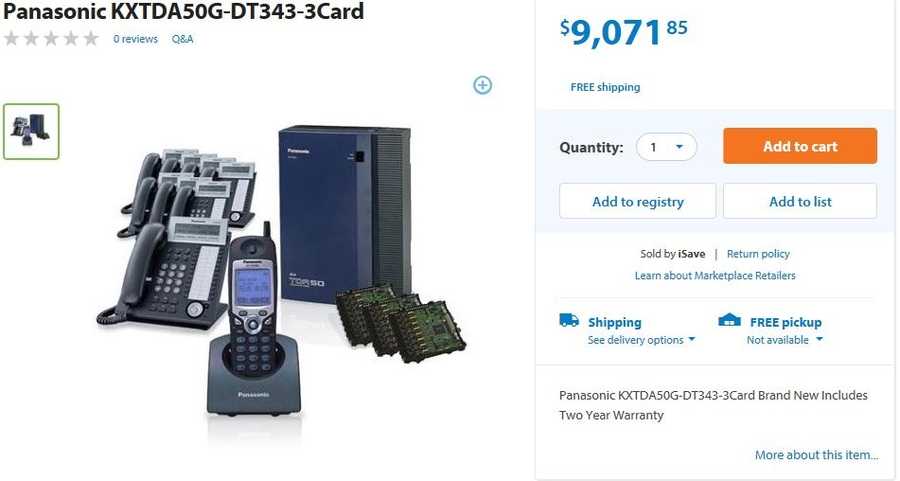This screenshot has width=900, height=481.
Task: Open Learn about Marketplace Retailers link
Action: pyautogui.click(x=715, y=276)
